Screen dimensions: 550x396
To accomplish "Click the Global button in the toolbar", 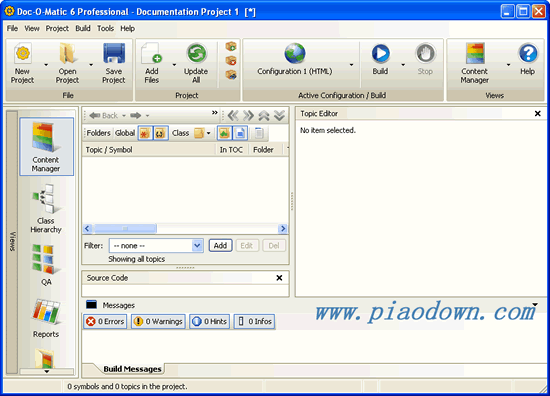I will coord(125,133).
